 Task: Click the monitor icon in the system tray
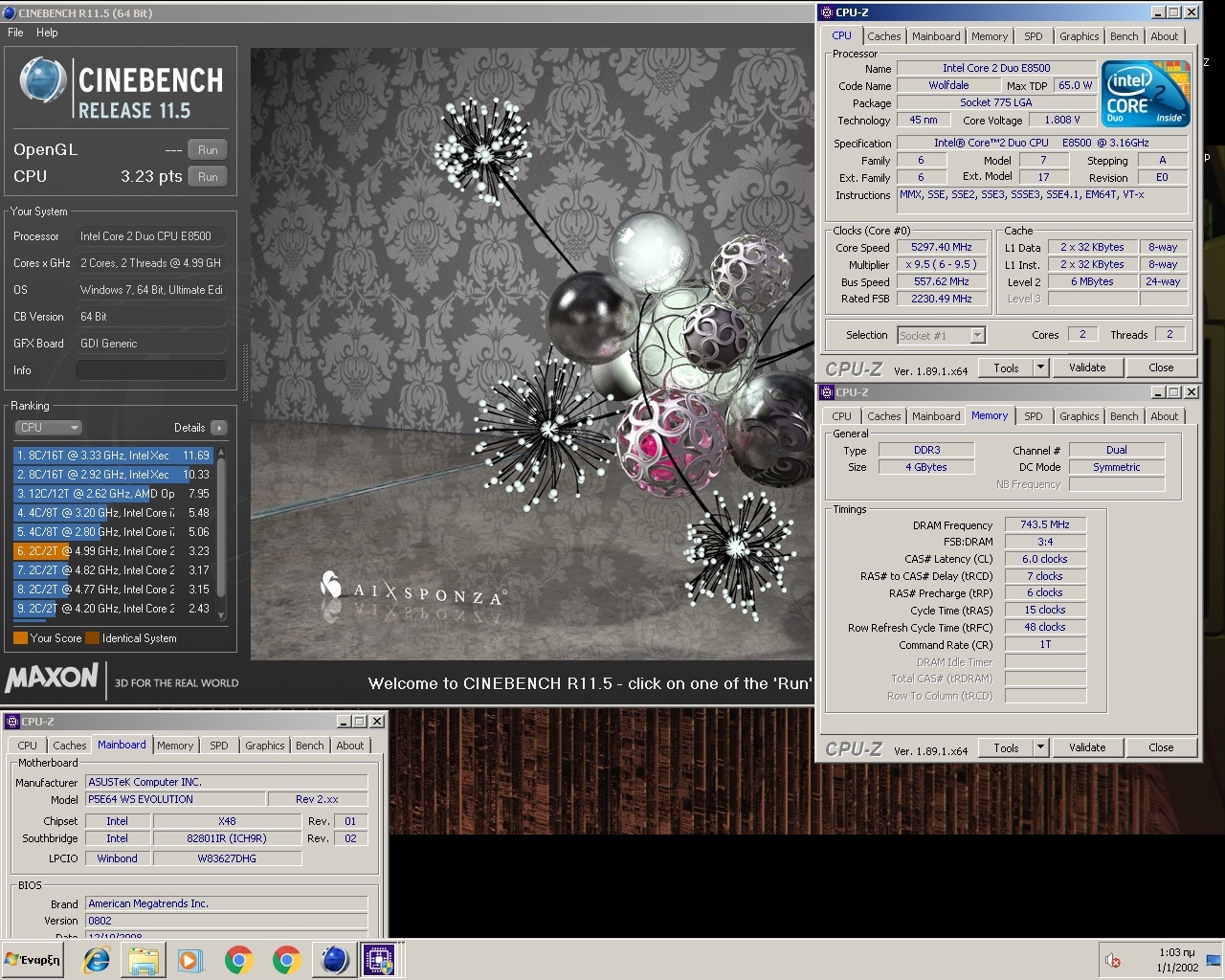pyautogui.click(x=1214, y=960)
